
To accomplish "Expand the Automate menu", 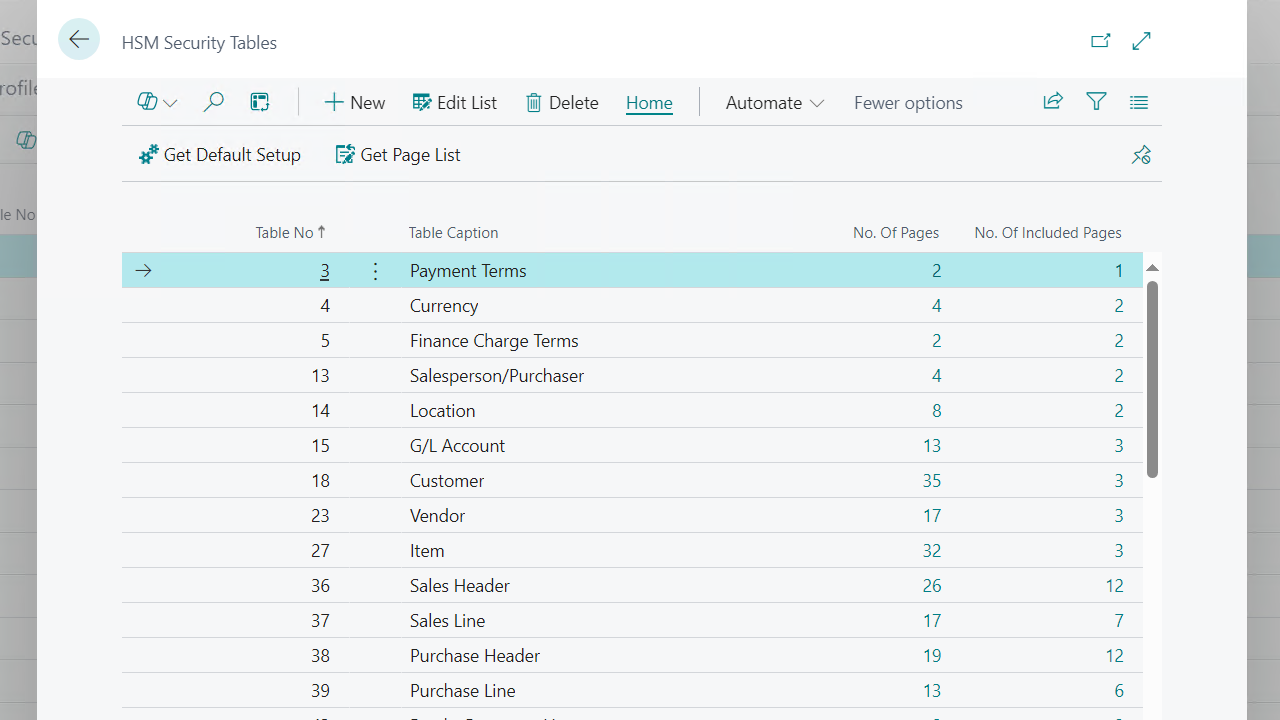I will 774,103.
